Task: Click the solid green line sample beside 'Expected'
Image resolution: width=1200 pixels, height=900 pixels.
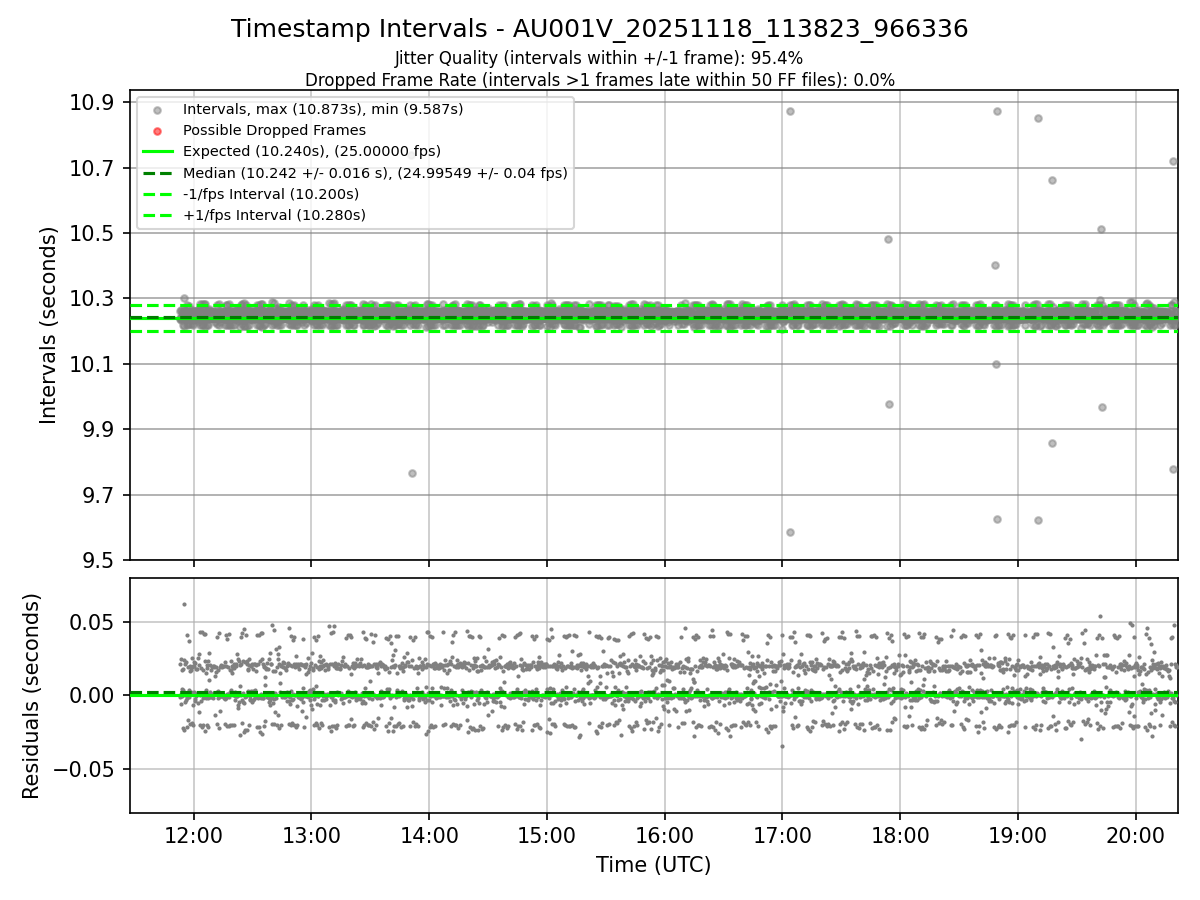Action: (157, 152)
